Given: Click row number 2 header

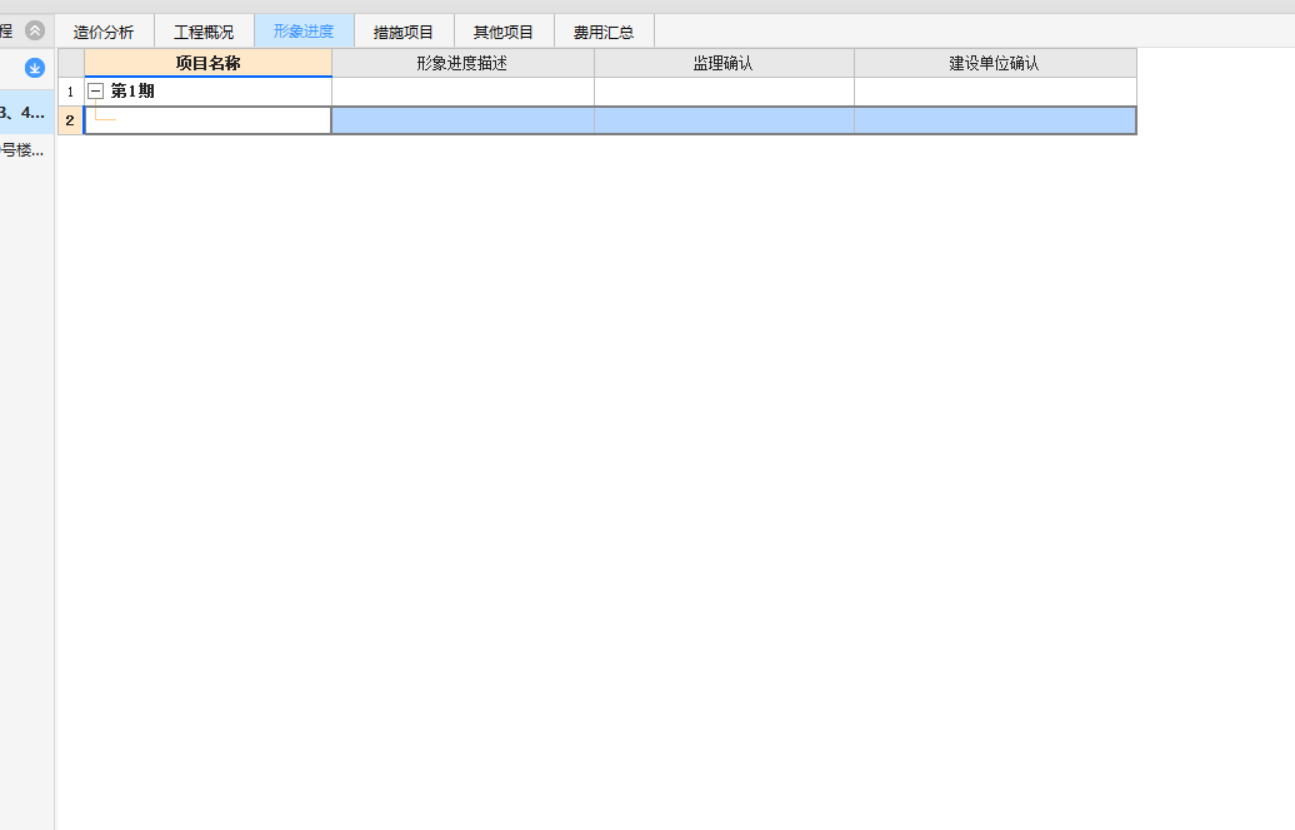Looking at the screenshot, I should (x=71, y=120).
